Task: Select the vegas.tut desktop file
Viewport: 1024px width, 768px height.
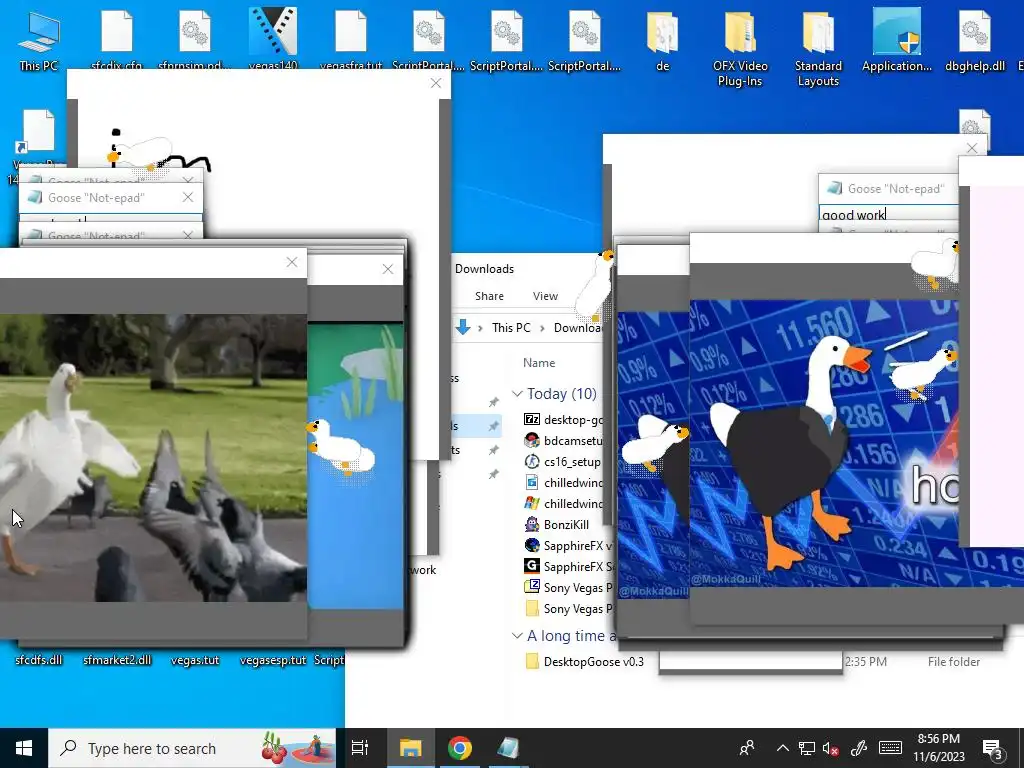Action: point(195,660)
